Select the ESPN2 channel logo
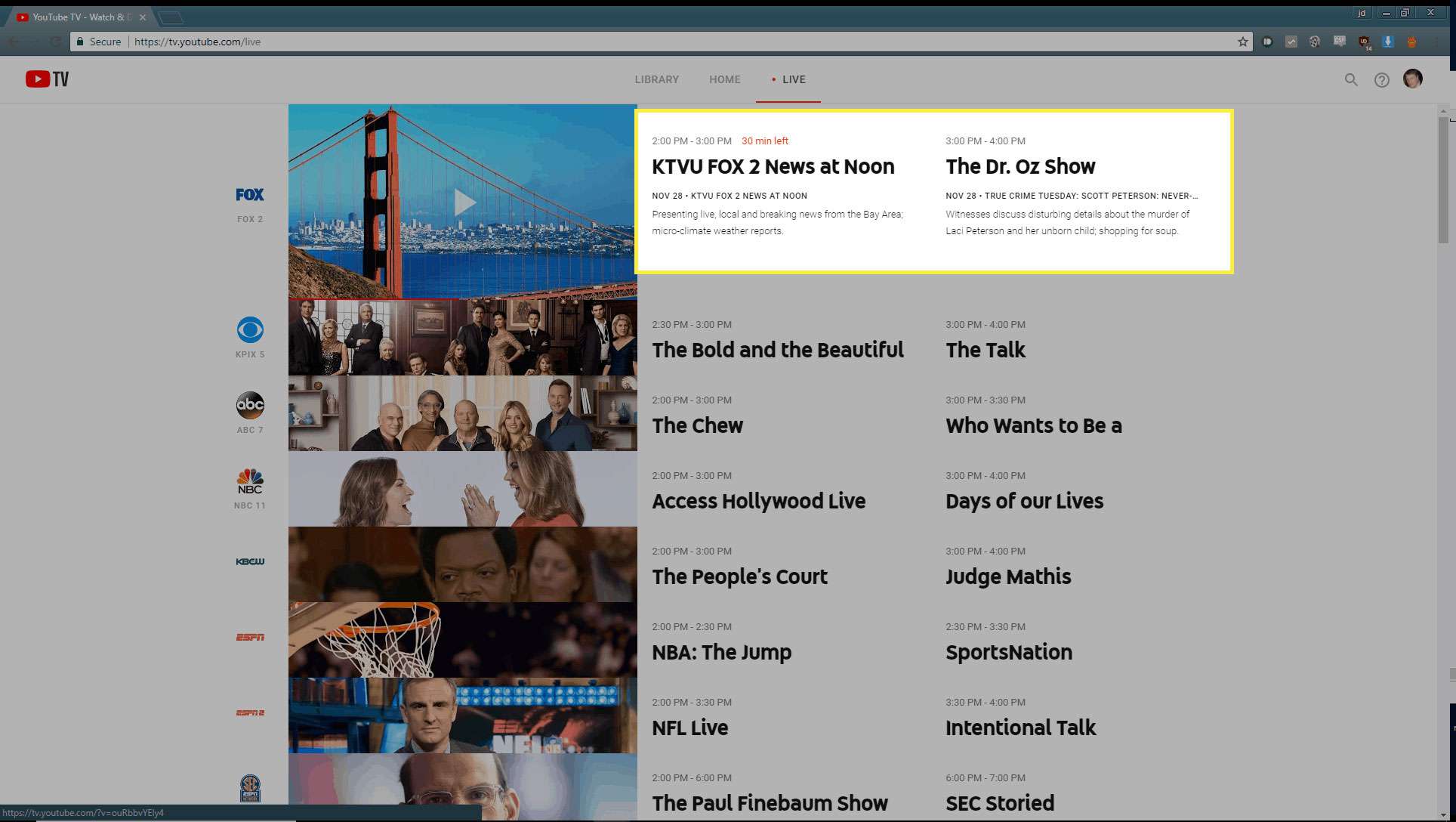This screenshot has width=1456, height=822. point(250,712)
